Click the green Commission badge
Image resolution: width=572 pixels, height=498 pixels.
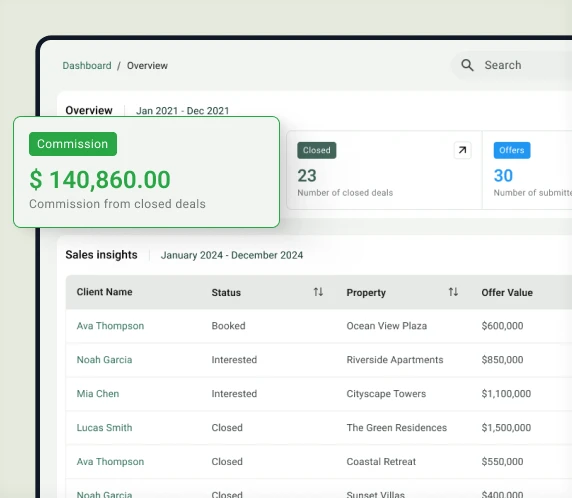(x=73, y=144)
